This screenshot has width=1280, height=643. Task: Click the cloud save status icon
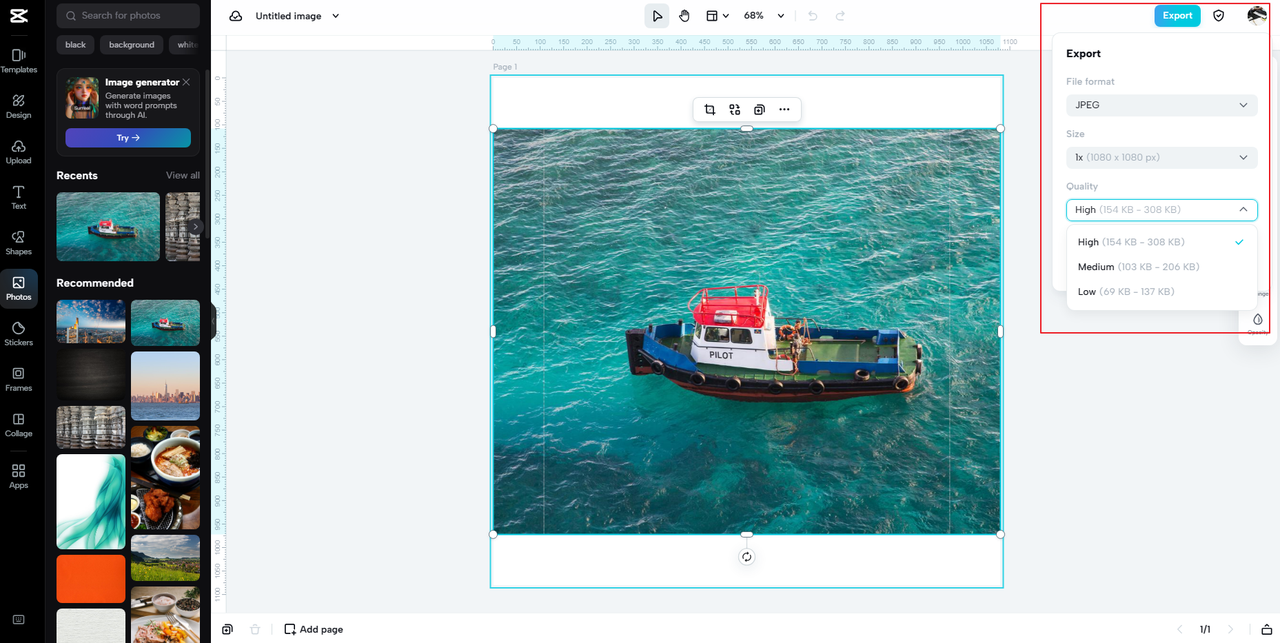[x=235, y=16]
